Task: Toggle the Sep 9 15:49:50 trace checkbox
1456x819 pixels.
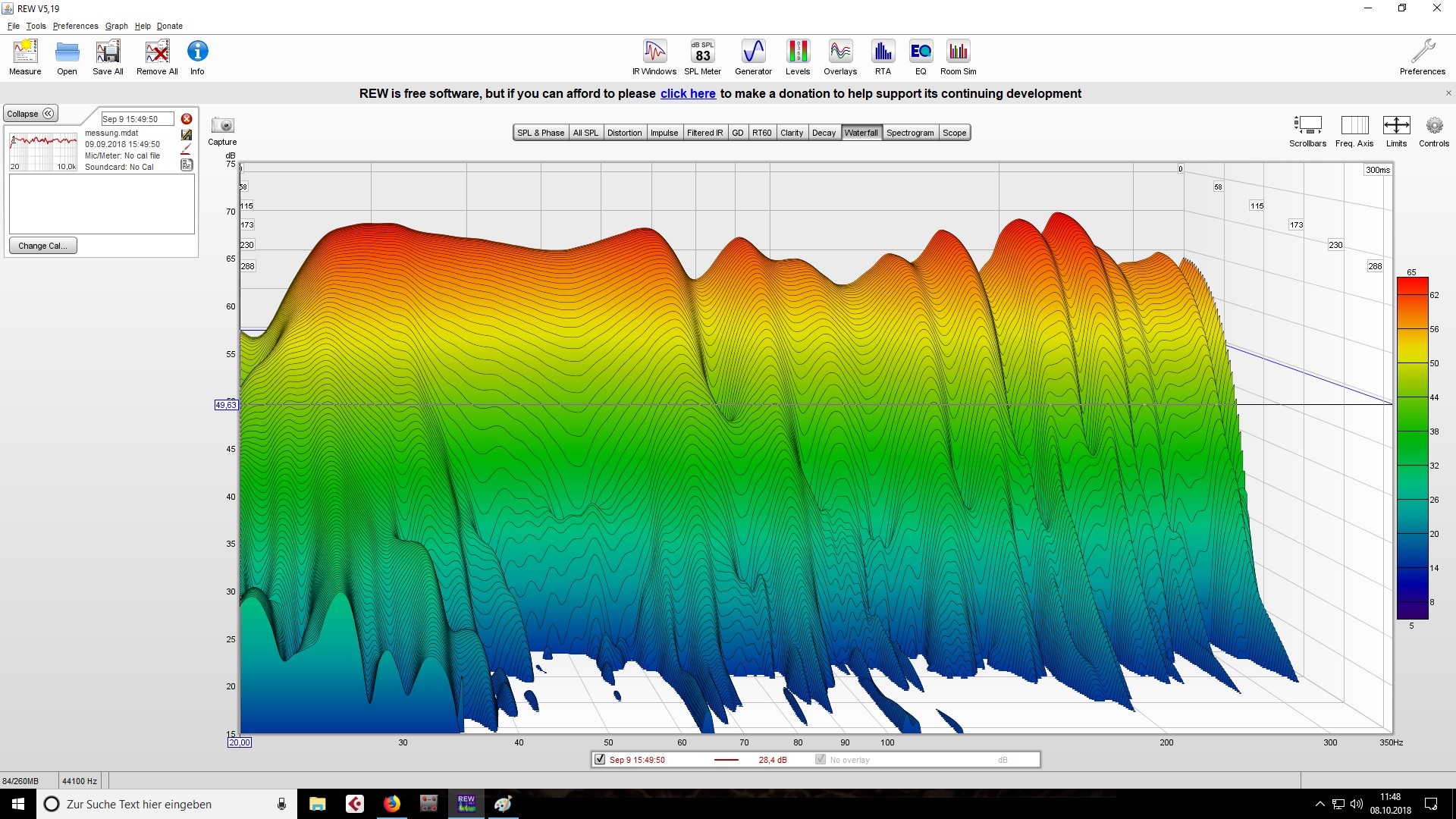Action: tap(600, 759)
